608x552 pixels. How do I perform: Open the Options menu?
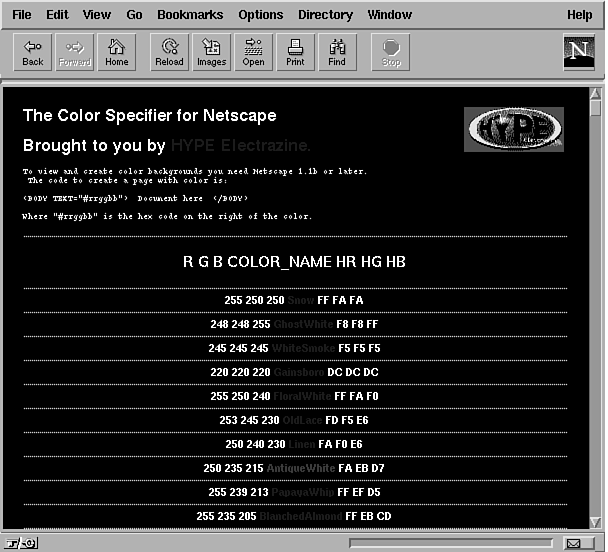[260, 15]
